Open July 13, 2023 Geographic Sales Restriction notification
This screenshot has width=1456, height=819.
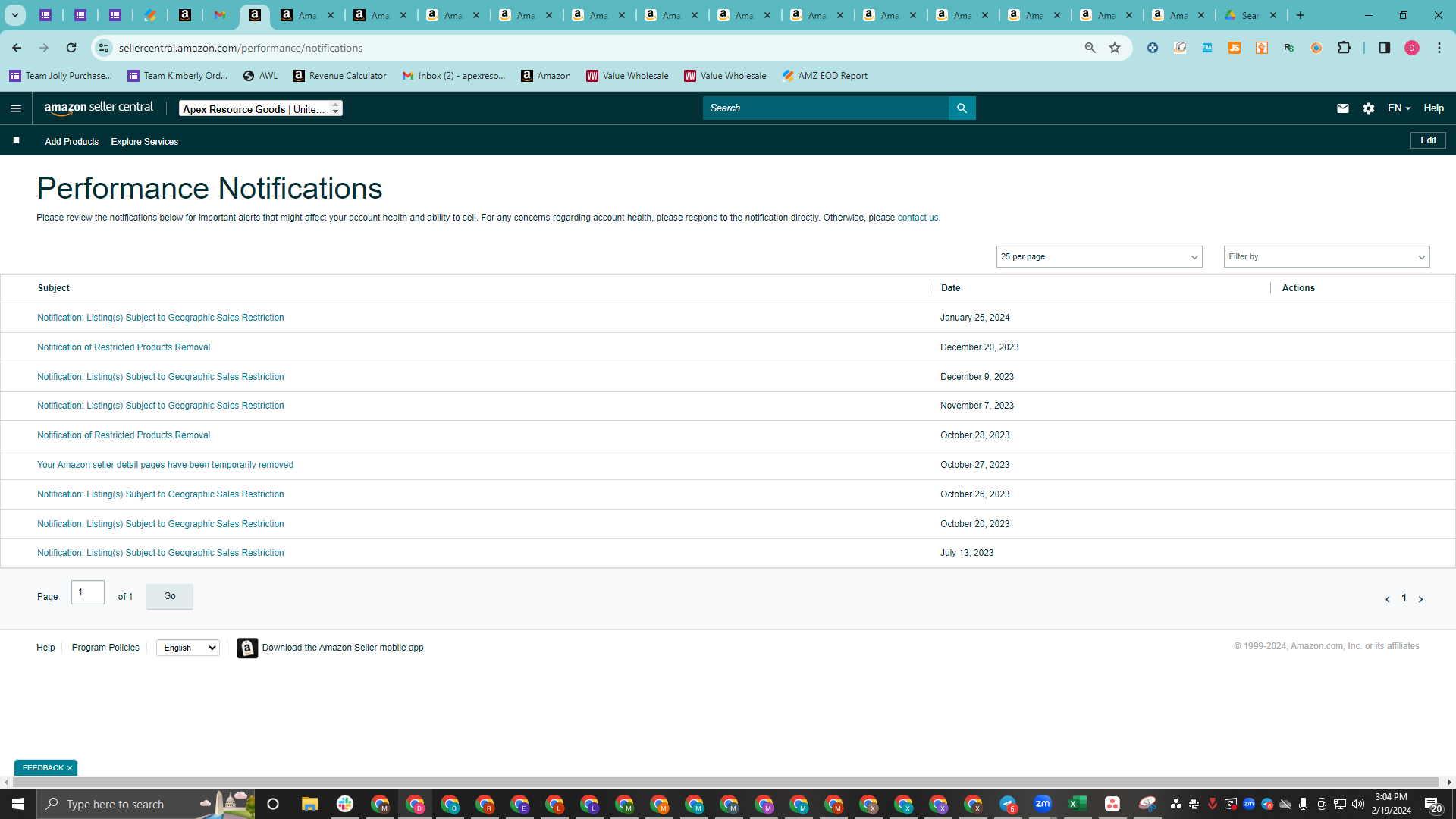[161, 553]
